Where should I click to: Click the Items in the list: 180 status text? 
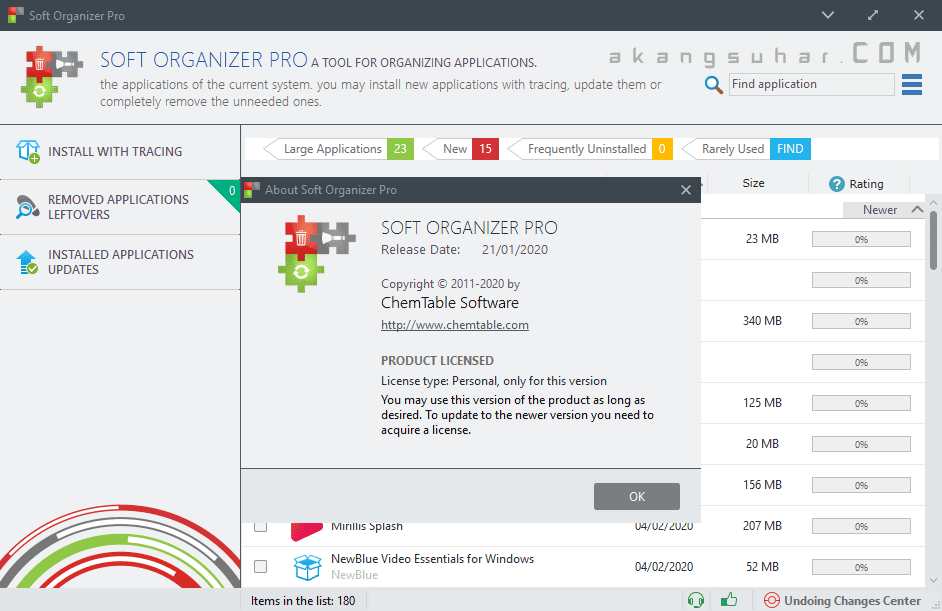click(303, 601)
